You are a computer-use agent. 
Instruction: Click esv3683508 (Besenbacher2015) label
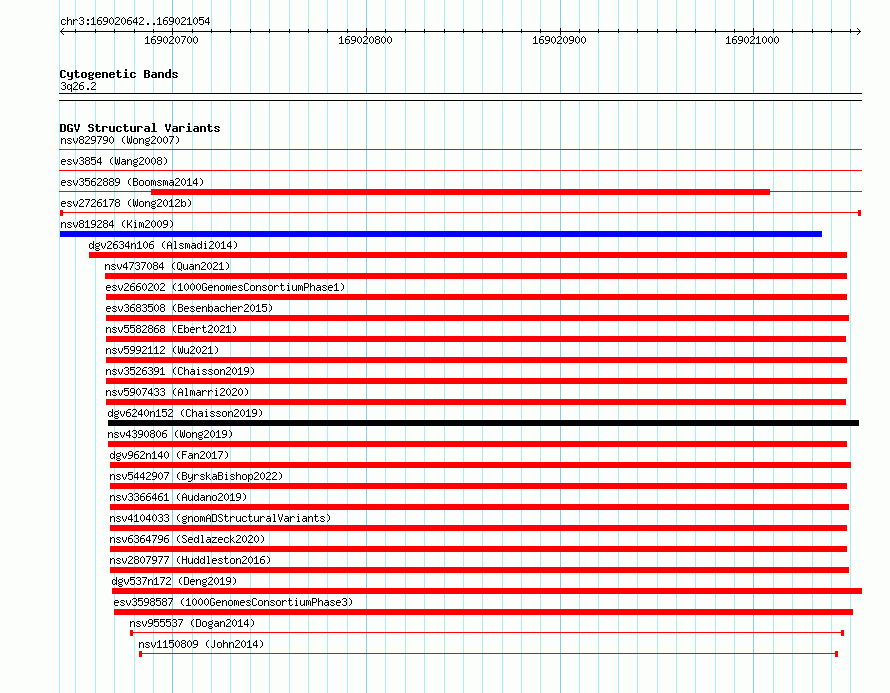pos(189,308)
